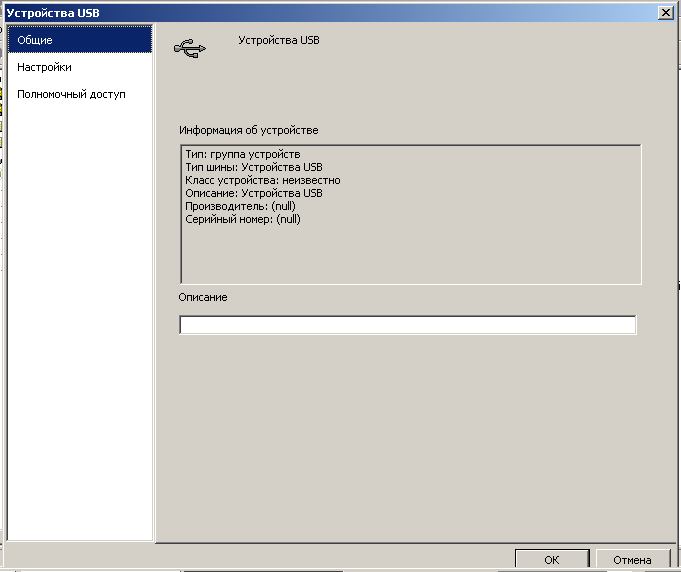Viewport: 681px width, 572px height.
Task: Click the 'Серийный номер: (null)' line
Action: pos(243,219)
